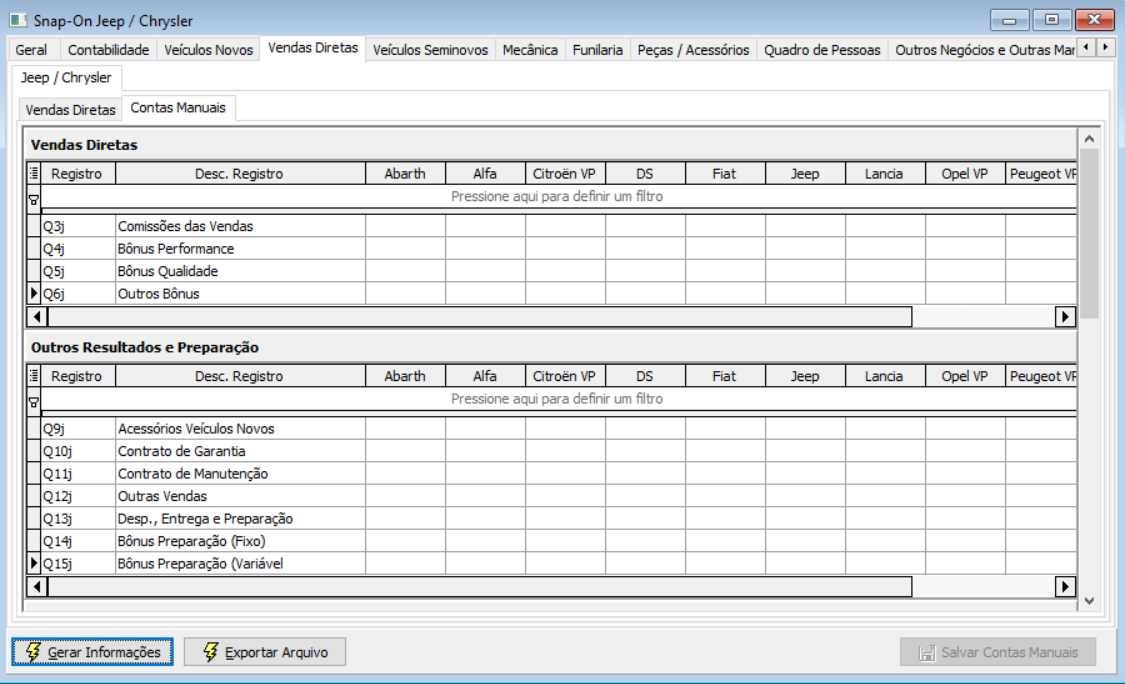Click Exportar Arquivo button
The image size is (1125, 684).
click(265, 652)
